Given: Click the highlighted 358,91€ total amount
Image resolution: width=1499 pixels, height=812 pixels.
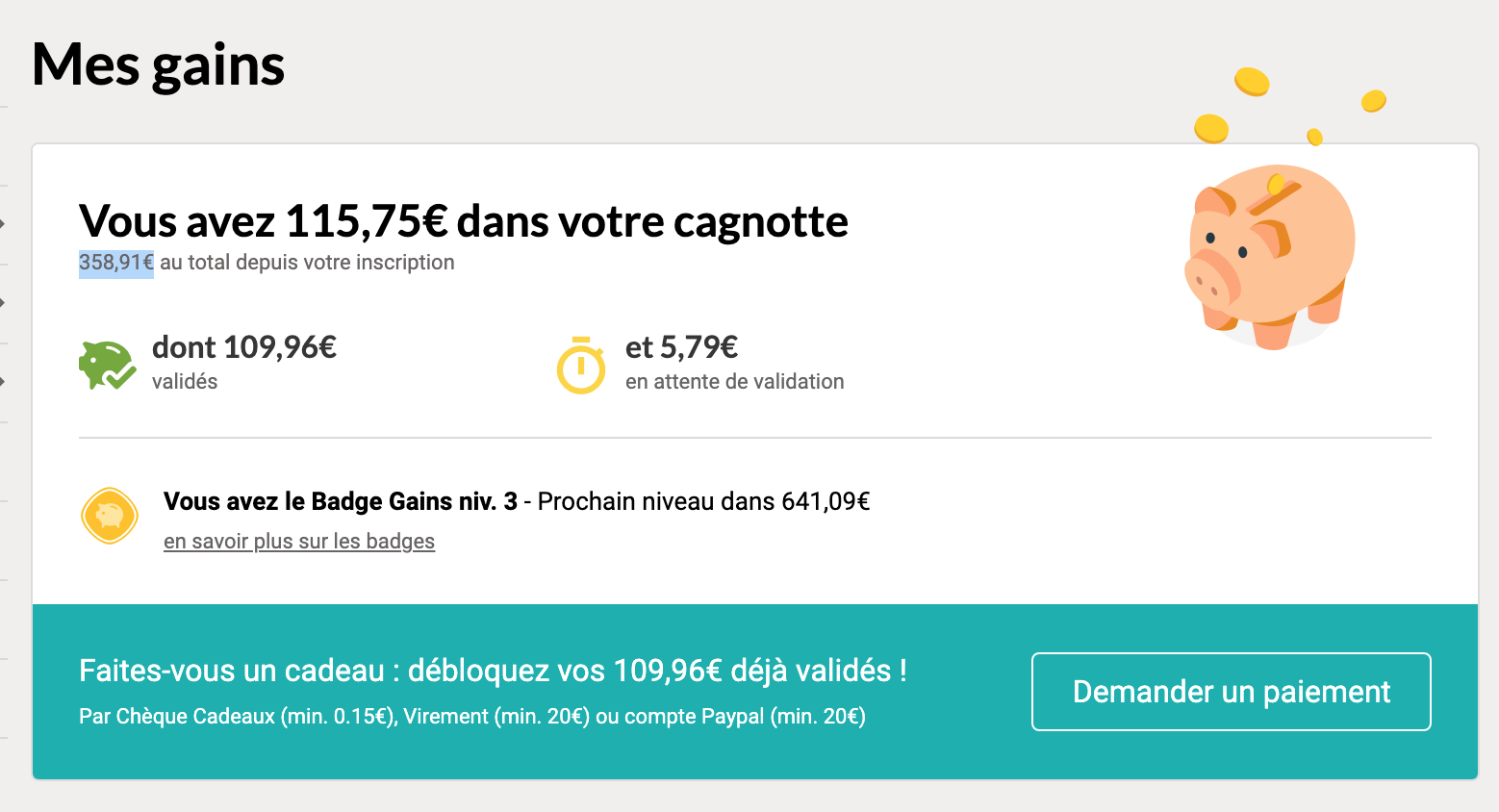Looking at the screenshot, I should pos(116,263).
